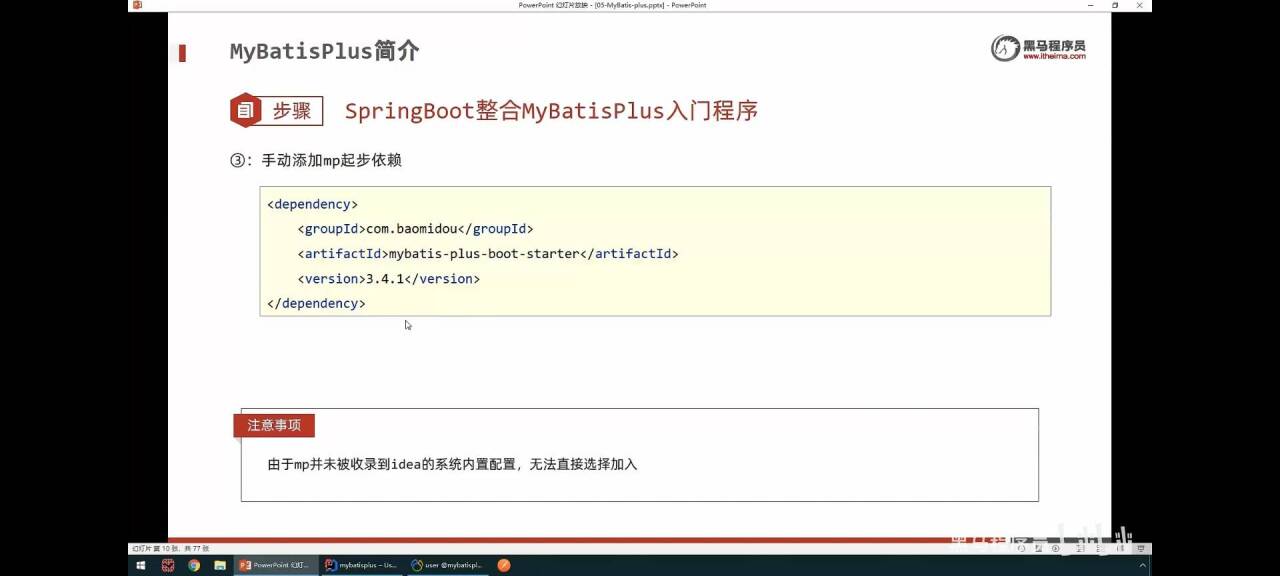
Task: Click the version 3.4.1 line
Action: pyautogui.click(x=388, y=279)
